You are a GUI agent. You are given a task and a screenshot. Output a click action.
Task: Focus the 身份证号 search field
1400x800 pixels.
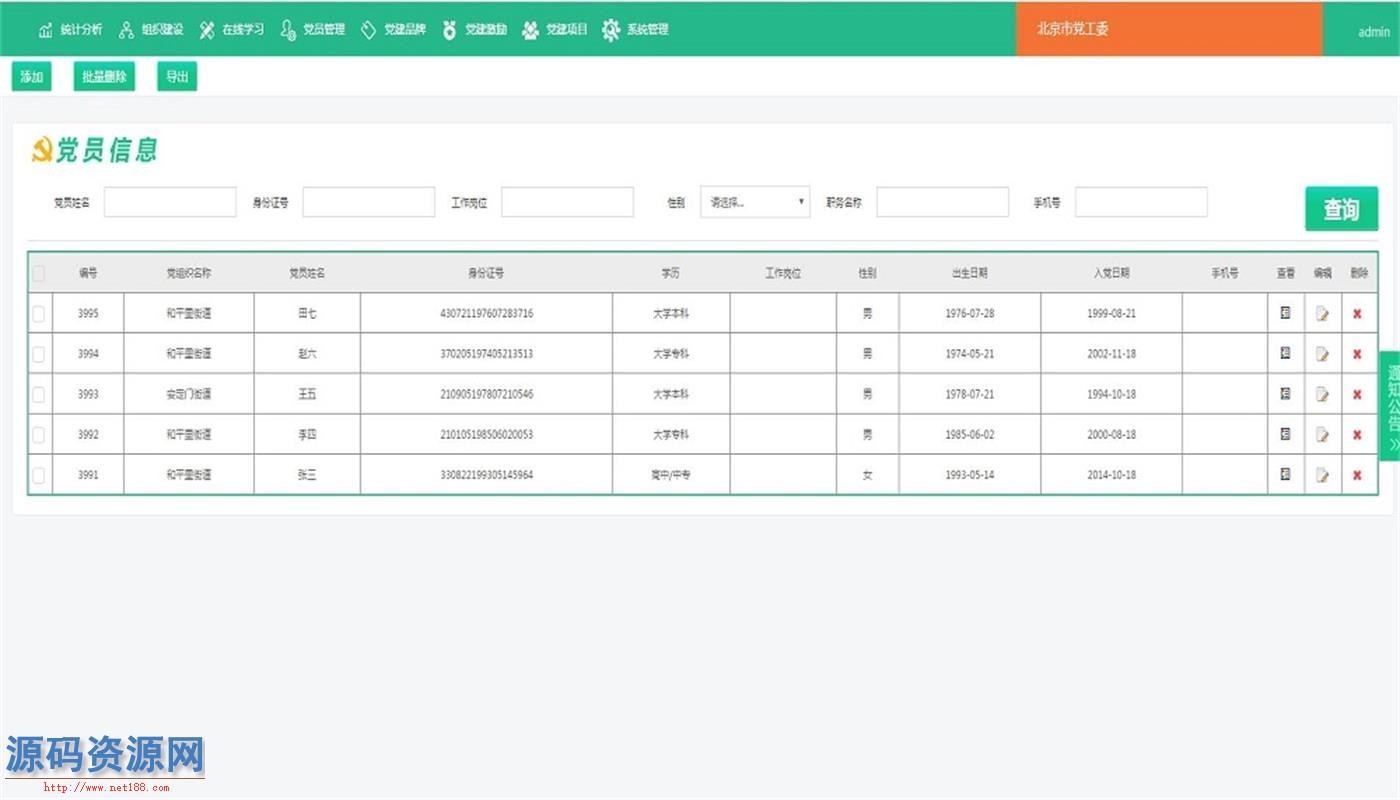point(369,202)
